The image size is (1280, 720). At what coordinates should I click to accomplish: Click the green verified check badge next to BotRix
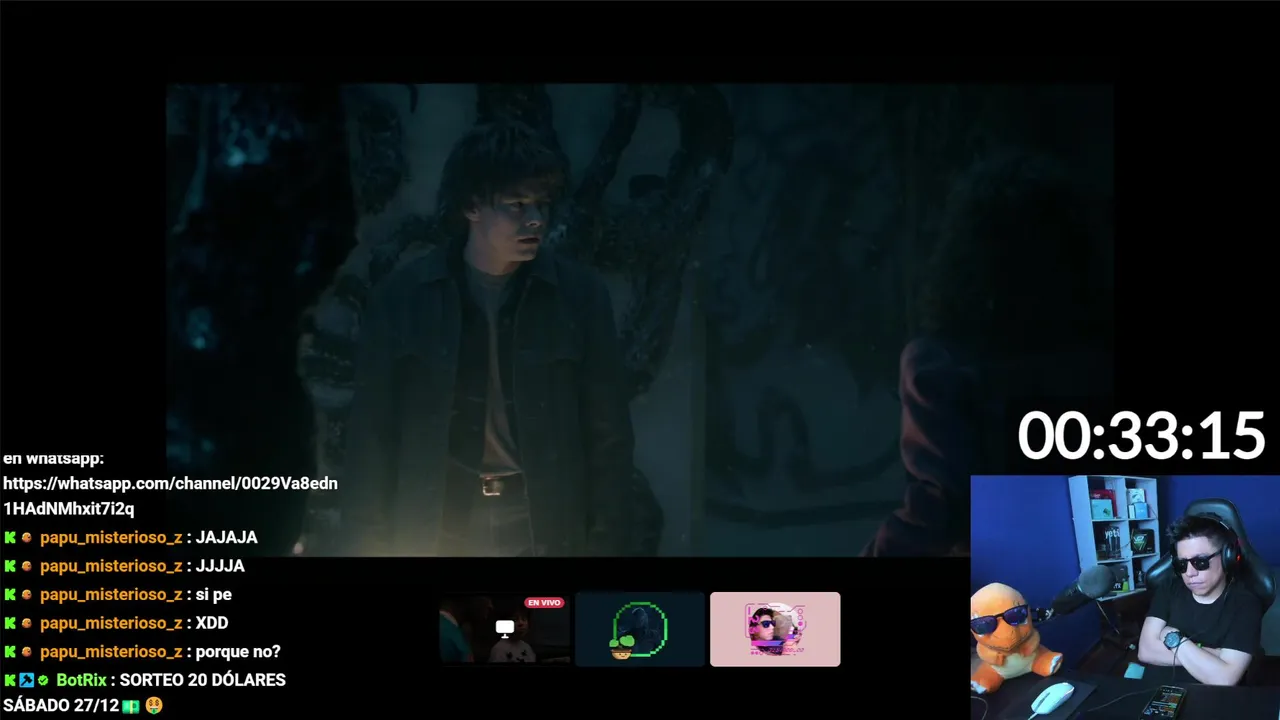(x=43, y=680)
